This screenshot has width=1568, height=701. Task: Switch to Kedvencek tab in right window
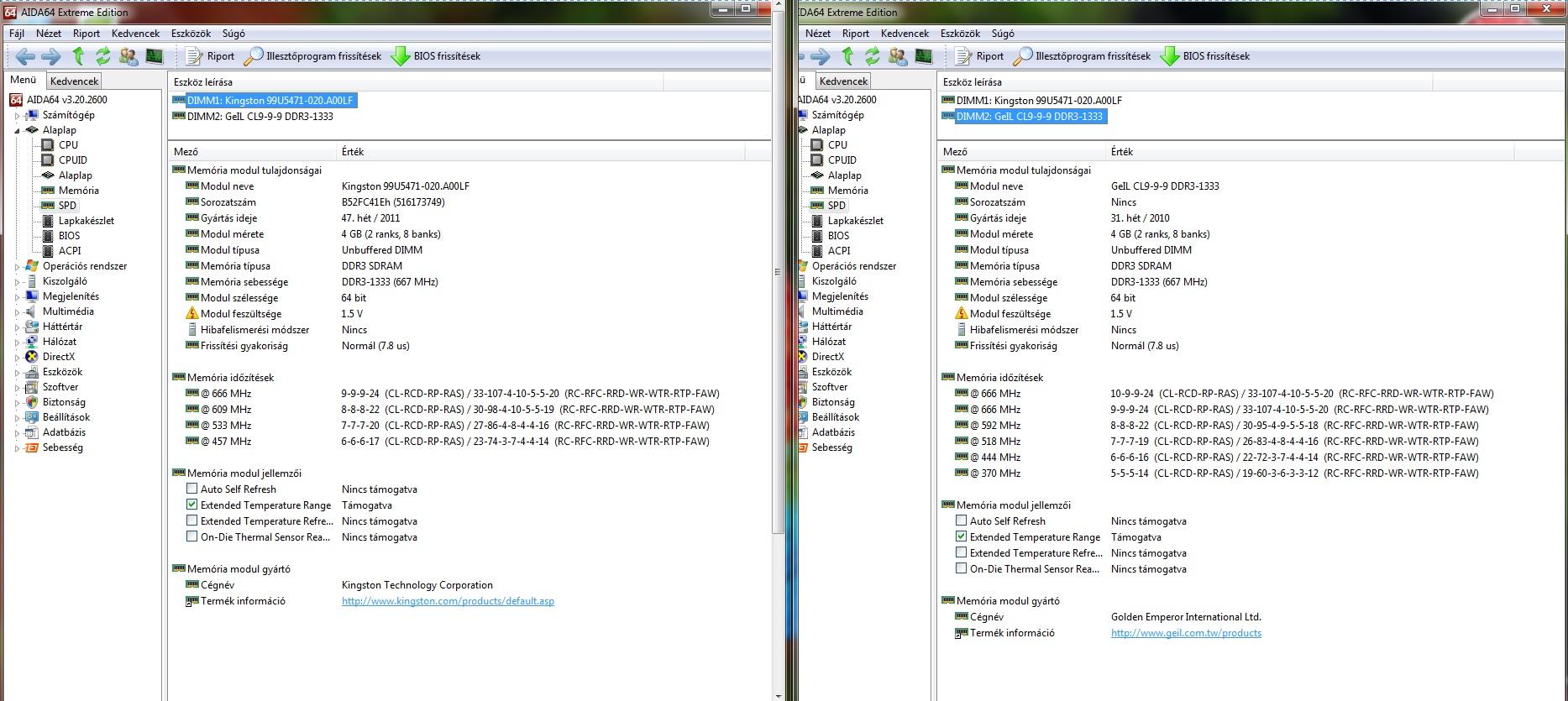point(843,81)
